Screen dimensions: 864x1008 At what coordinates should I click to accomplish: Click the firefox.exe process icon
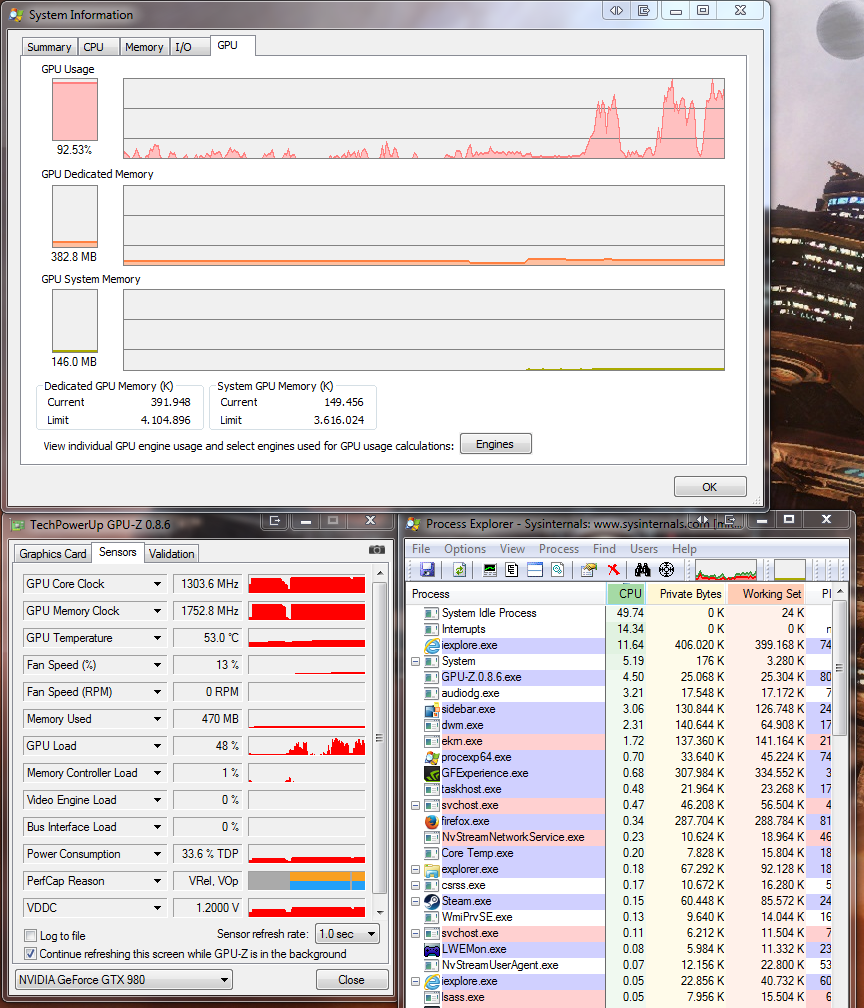[x=431, y=821]
